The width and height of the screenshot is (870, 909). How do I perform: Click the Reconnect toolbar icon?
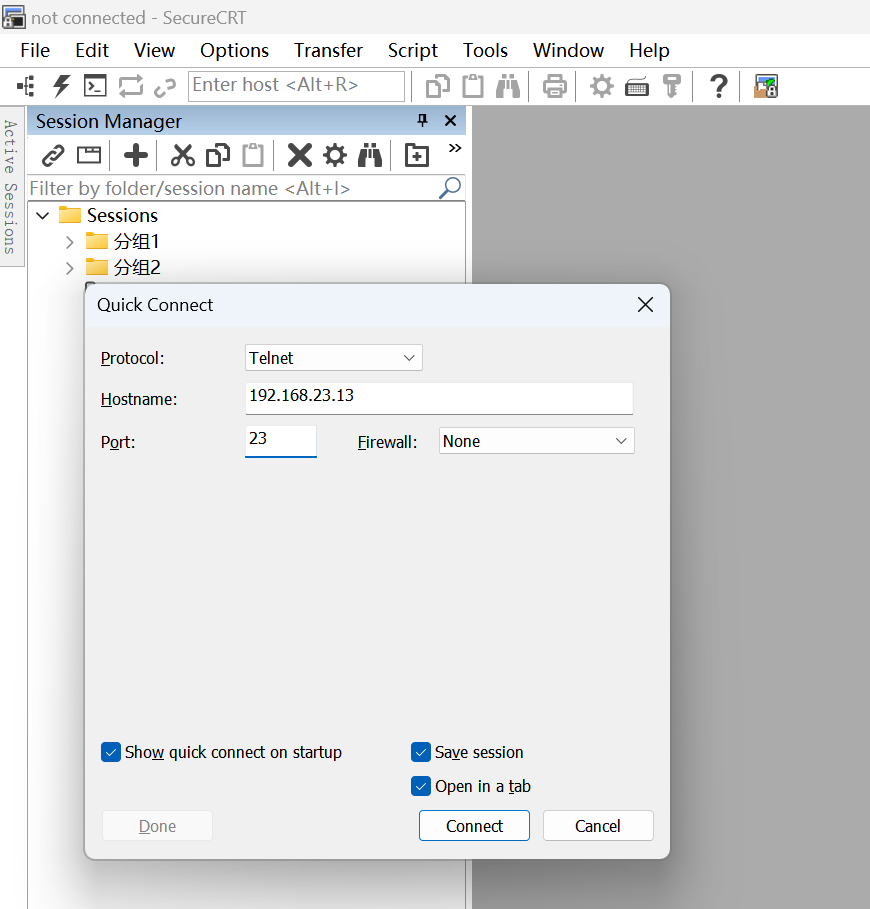point(130,86)
